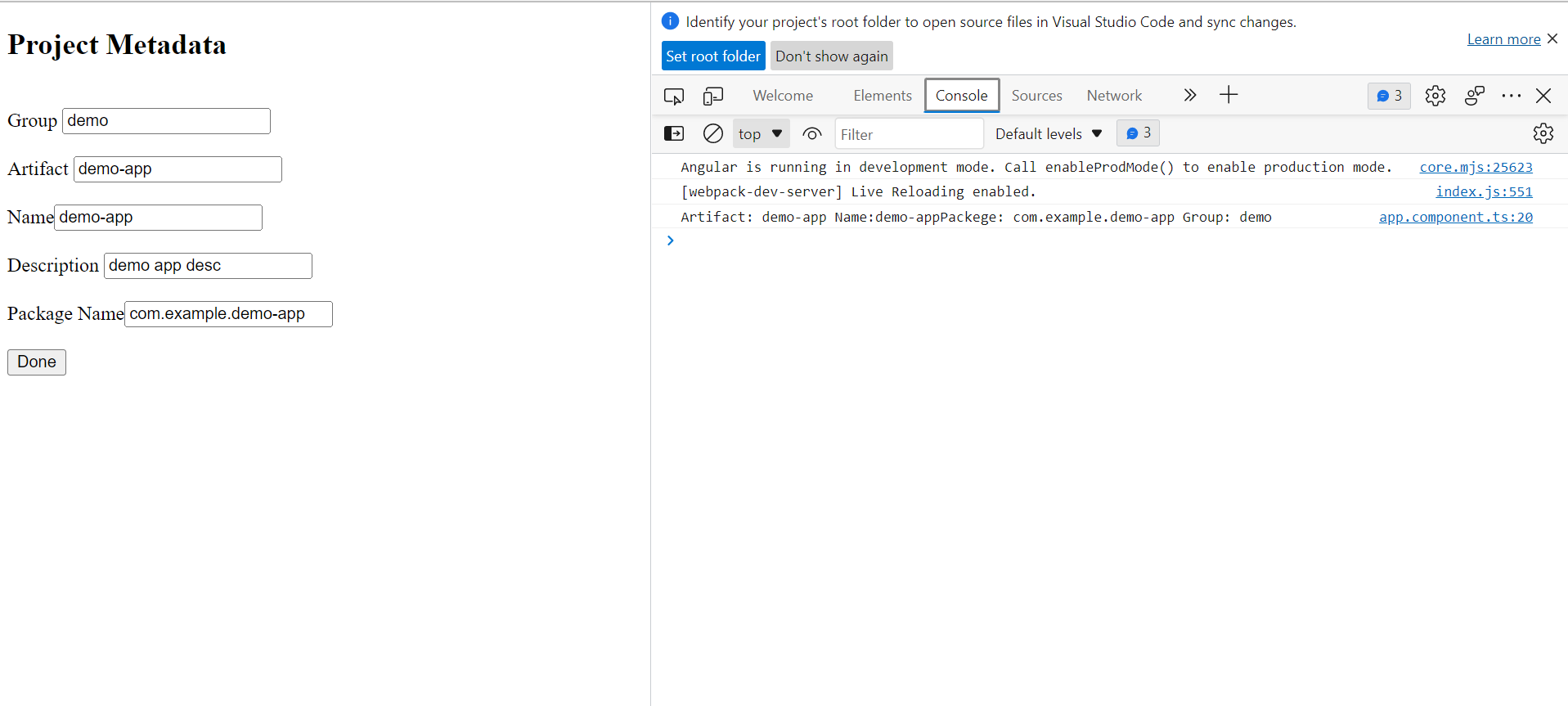Image resolution: width=1568 pixels, height=706 pixels.
Task: Open index.js:551 source link
Action: (1484, 191)
